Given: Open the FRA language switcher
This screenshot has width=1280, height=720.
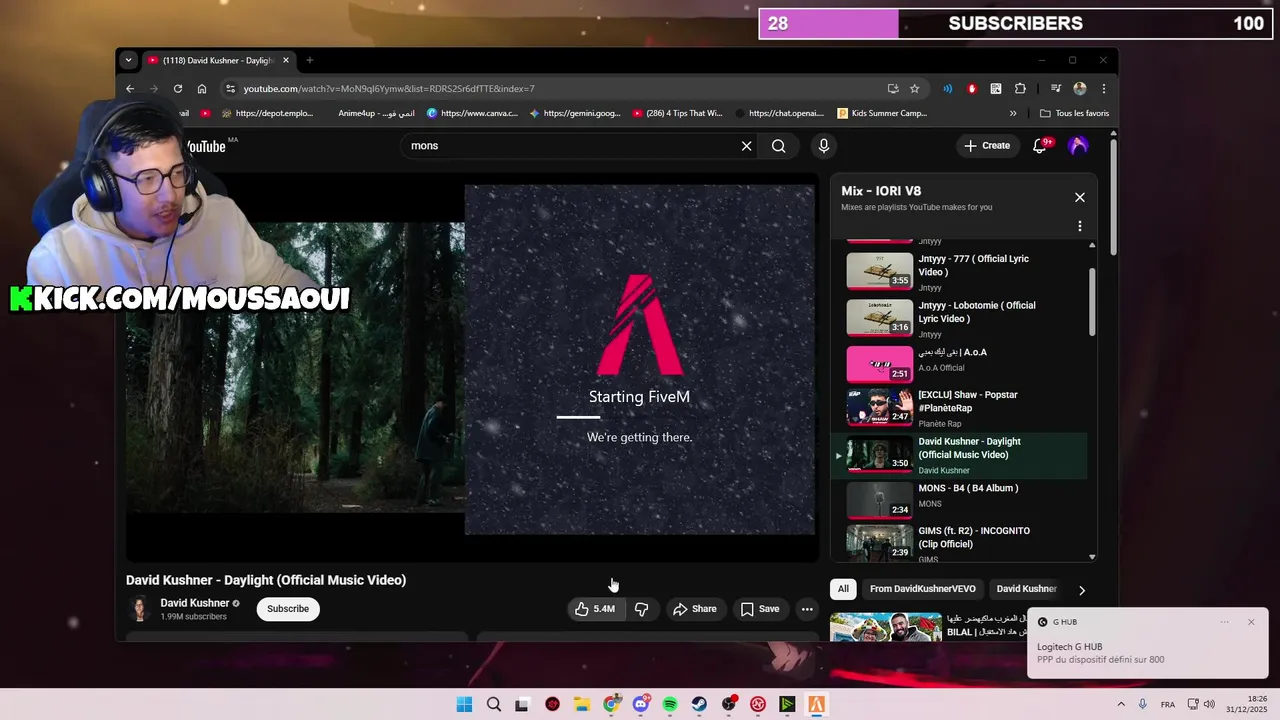Looking at the screenshot, I should coord(1168,705).
